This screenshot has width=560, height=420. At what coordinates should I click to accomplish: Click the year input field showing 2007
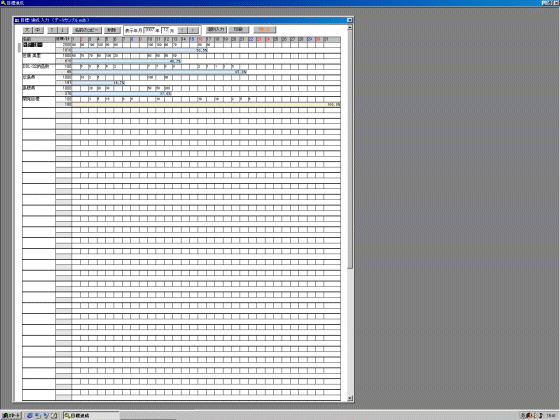click(149, 30)
